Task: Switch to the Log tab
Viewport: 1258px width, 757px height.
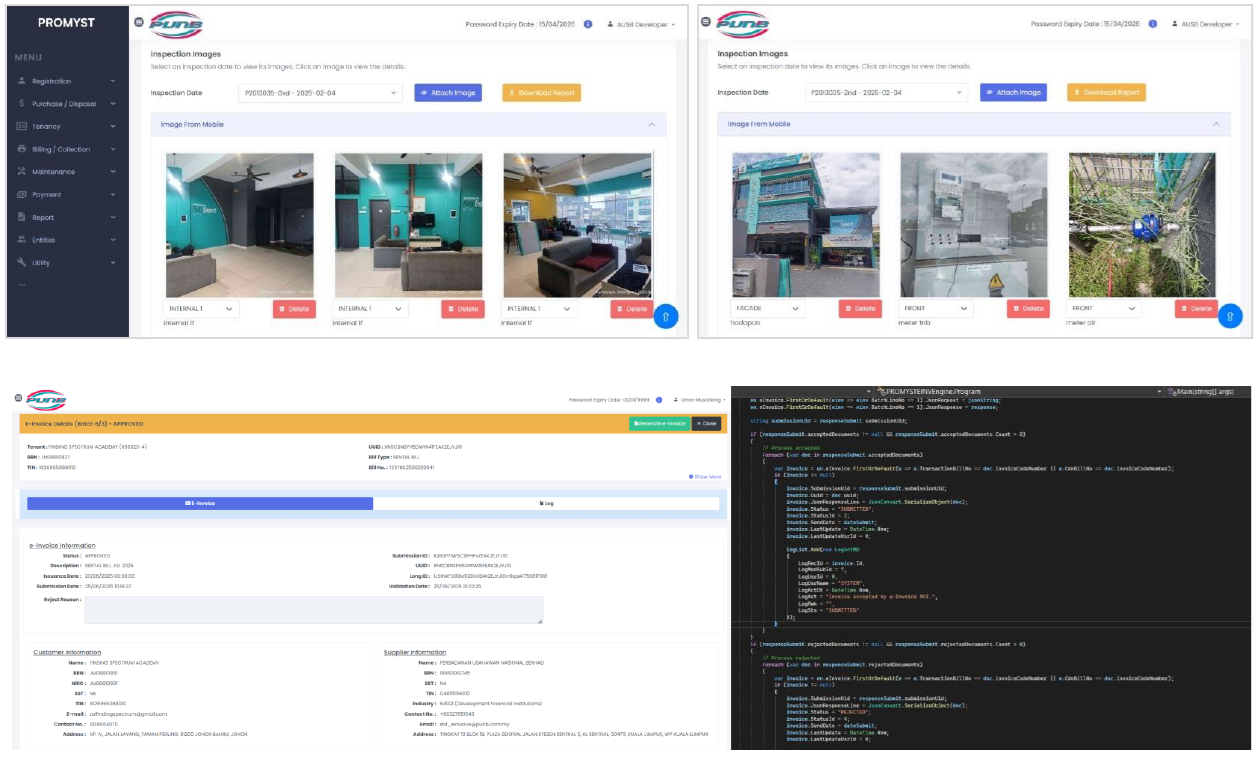Action: [547, 504]
